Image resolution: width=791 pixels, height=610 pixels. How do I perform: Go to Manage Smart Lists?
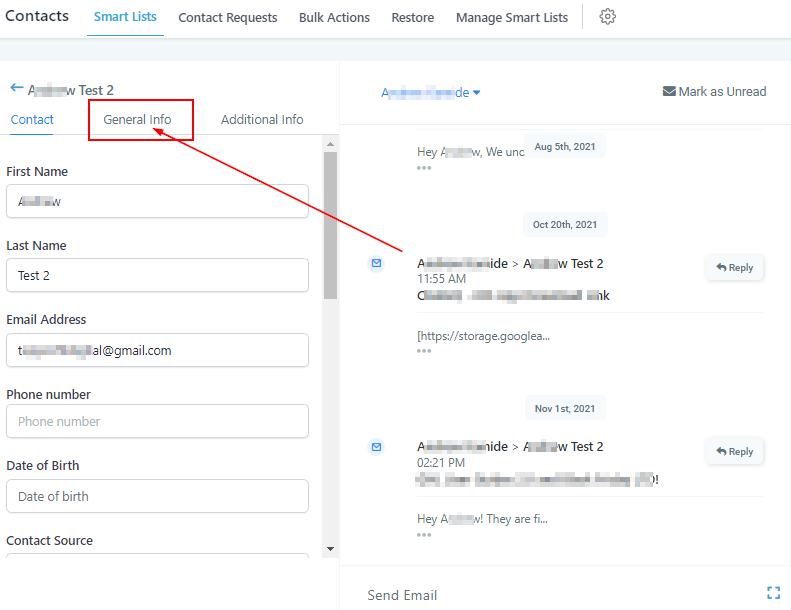[511, 17]
